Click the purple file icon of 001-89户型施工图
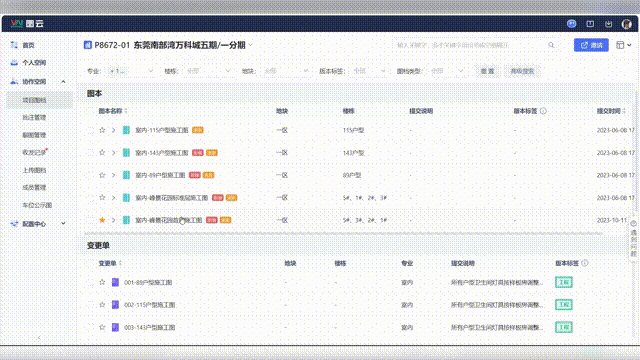 (x=116, y=282)
